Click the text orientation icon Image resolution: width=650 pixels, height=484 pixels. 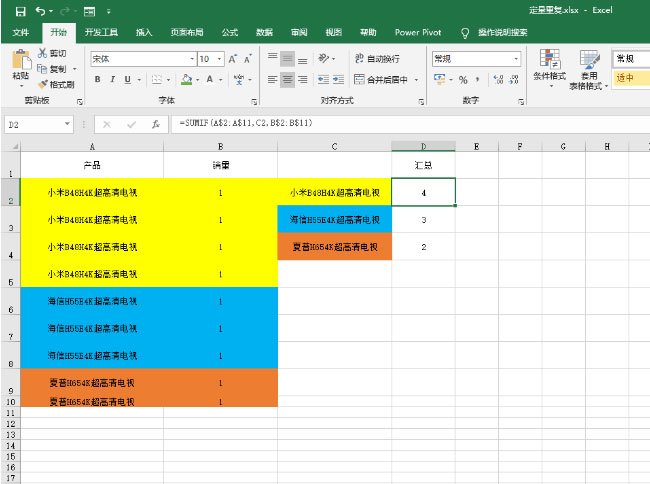pyautogui.click(x=324, y=58)
